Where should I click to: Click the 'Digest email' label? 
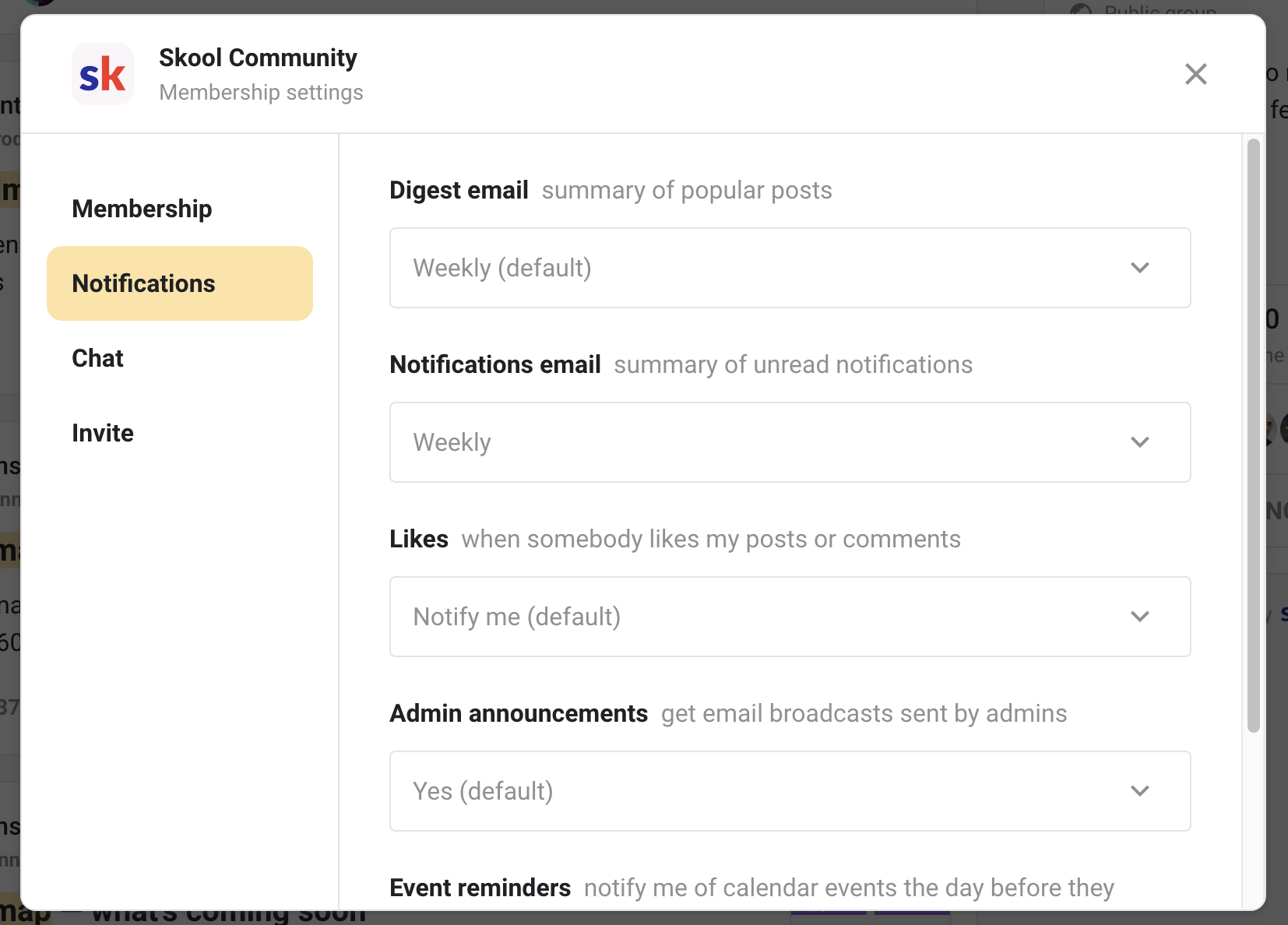click(x=459, y=190)
